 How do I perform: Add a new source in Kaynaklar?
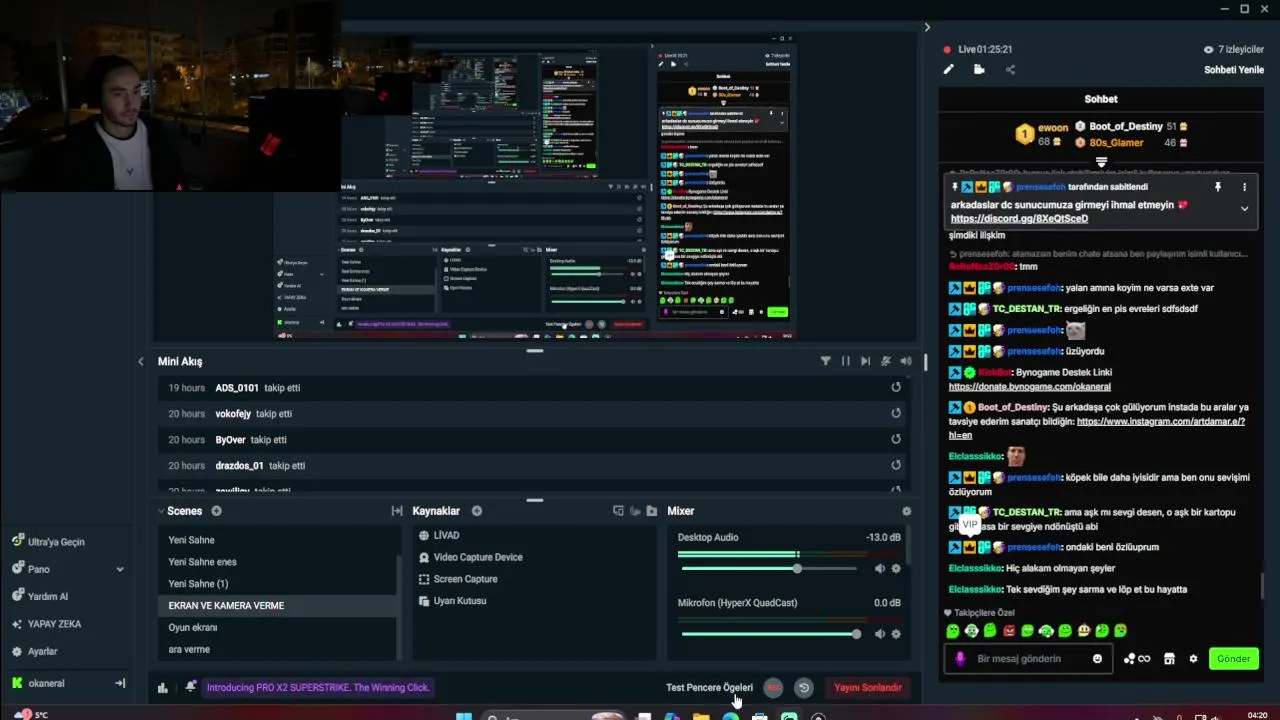pos(477,511)
